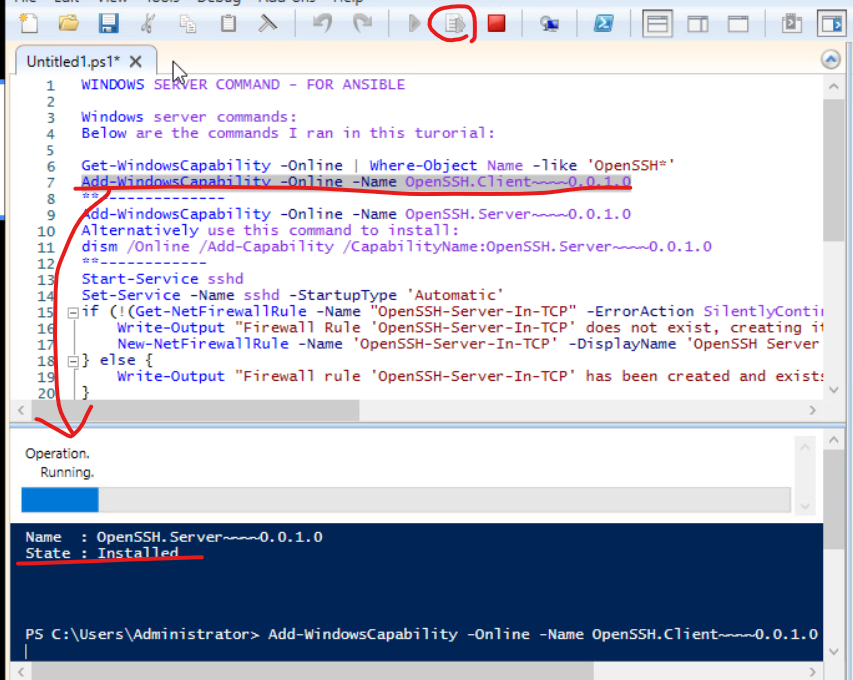Viewport: 853px width, 680px height.
Task: Click console output 'State : Installed'
Action: [102, 554]
